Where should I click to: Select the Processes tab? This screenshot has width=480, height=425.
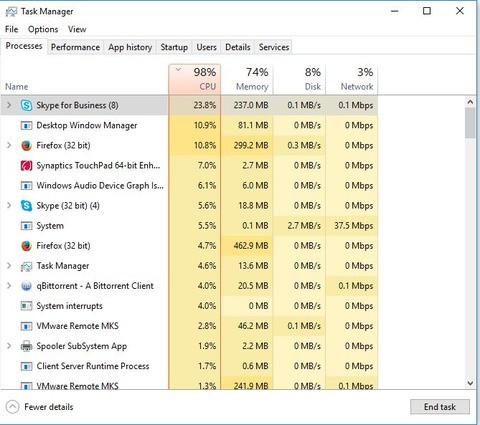pyautogui.click(x=24, y=46)
